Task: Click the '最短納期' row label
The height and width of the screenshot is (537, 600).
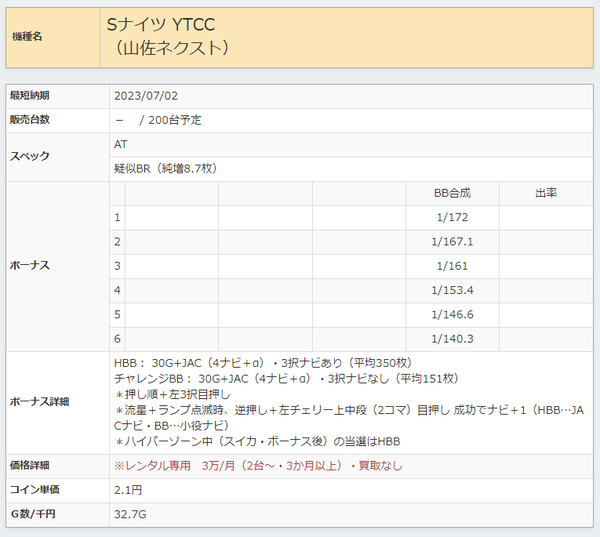Action: pyautogui.click(x=29, y=96)
